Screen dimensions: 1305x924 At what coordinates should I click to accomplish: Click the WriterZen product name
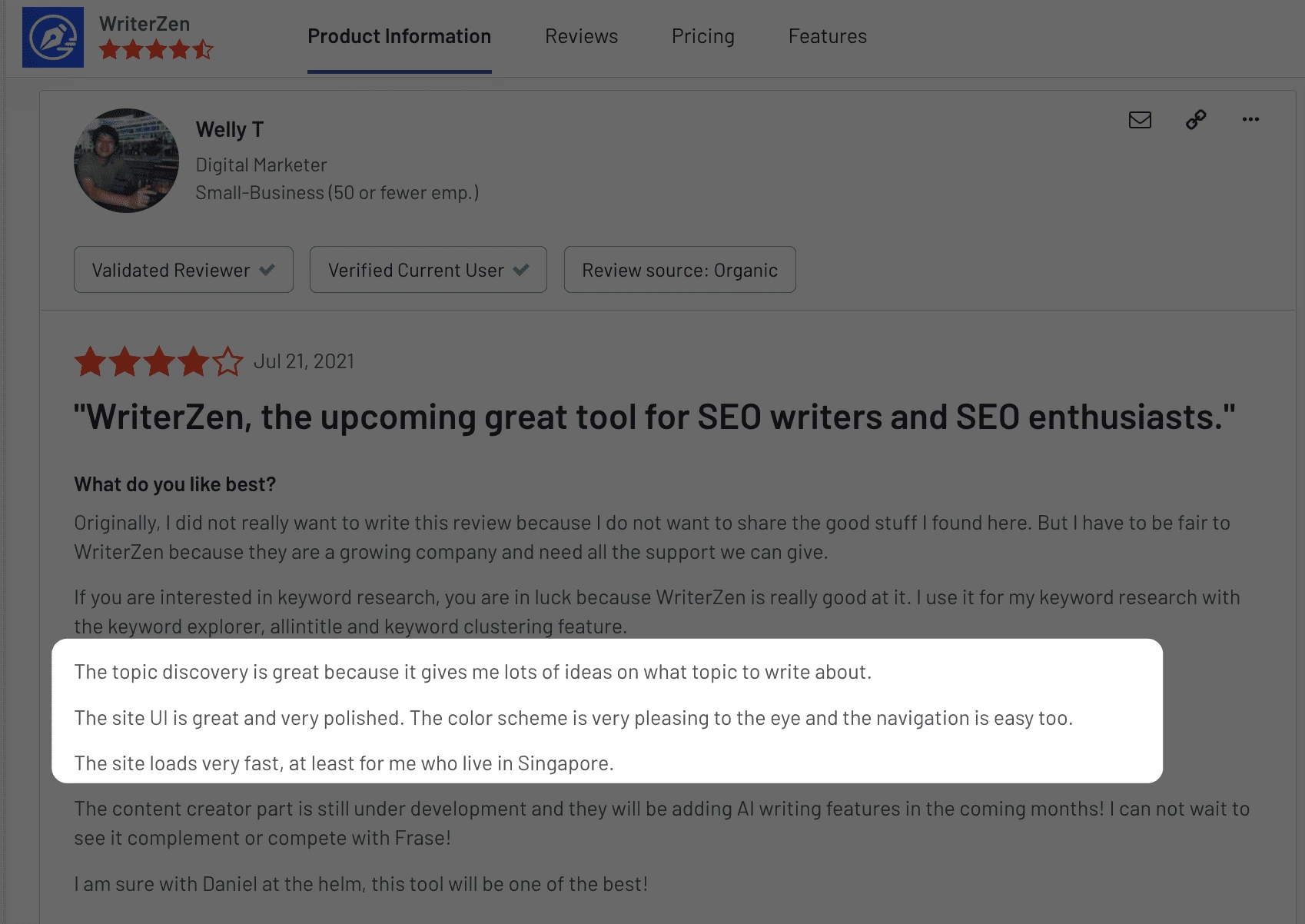(144, 24)
